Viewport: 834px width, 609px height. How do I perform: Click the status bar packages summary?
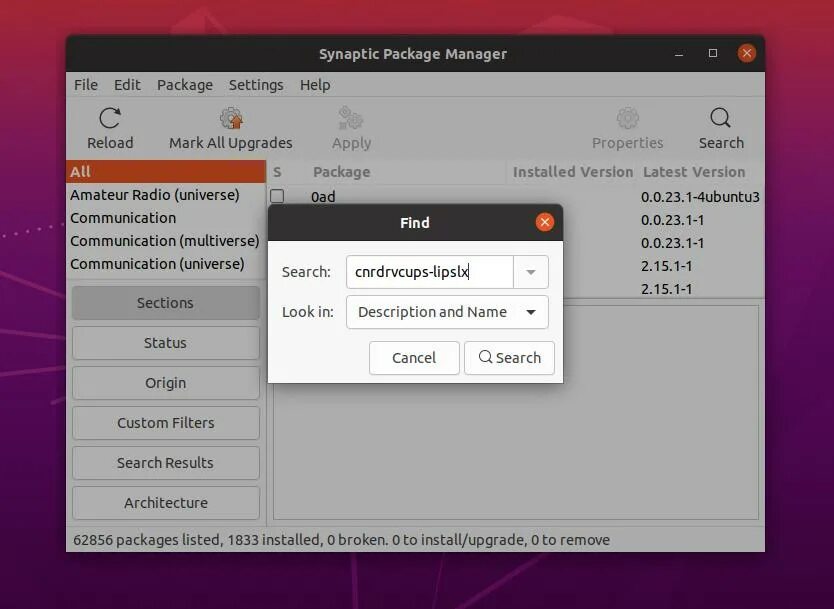pos(341,540)
